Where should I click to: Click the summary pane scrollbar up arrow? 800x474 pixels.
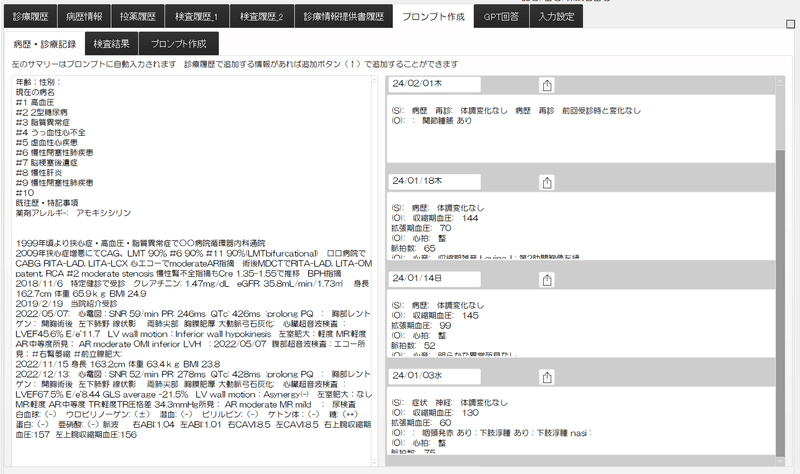[x=374, y=80]
